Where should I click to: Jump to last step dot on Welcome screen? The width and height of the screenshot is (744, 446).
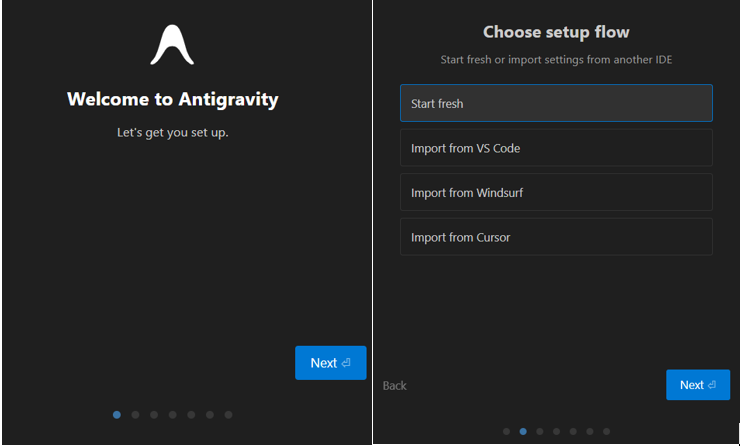click(x=228, y=414)
